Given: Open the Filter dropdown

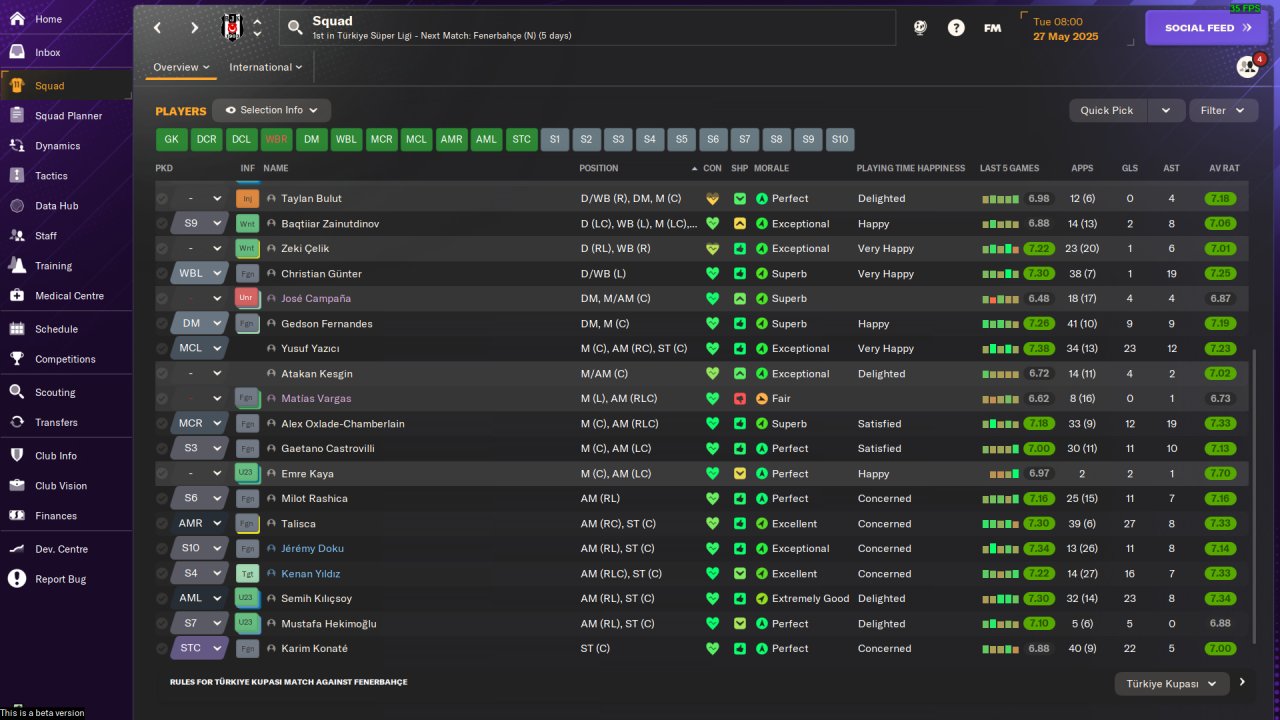Looking at the screenshot, I should tap(1223, 110).
